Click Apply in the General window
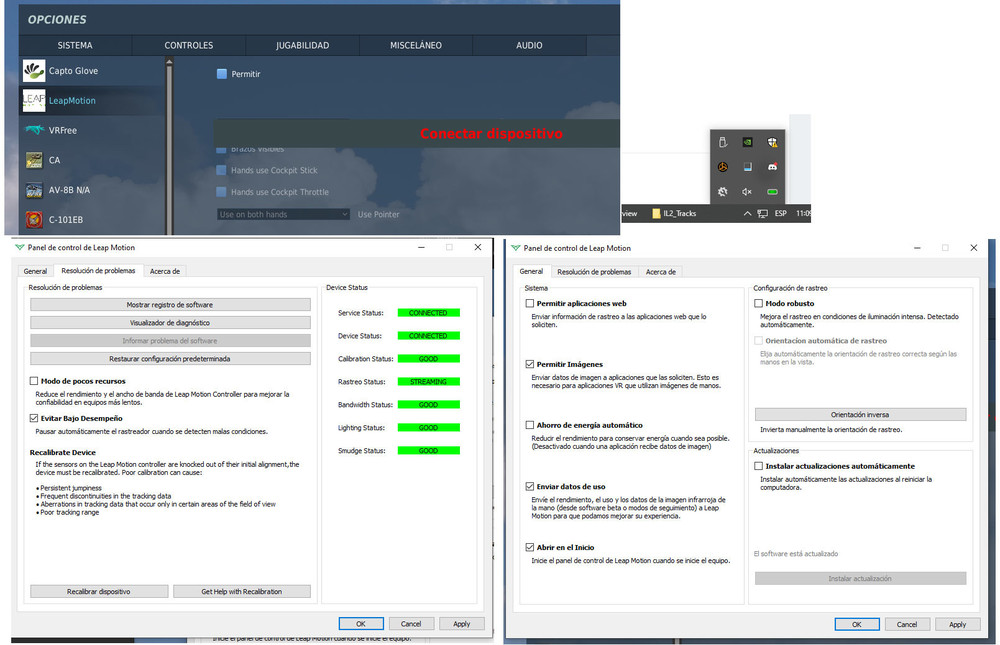Image resolution: width=1000 pixels, height=645 pixels. (957, 625)
